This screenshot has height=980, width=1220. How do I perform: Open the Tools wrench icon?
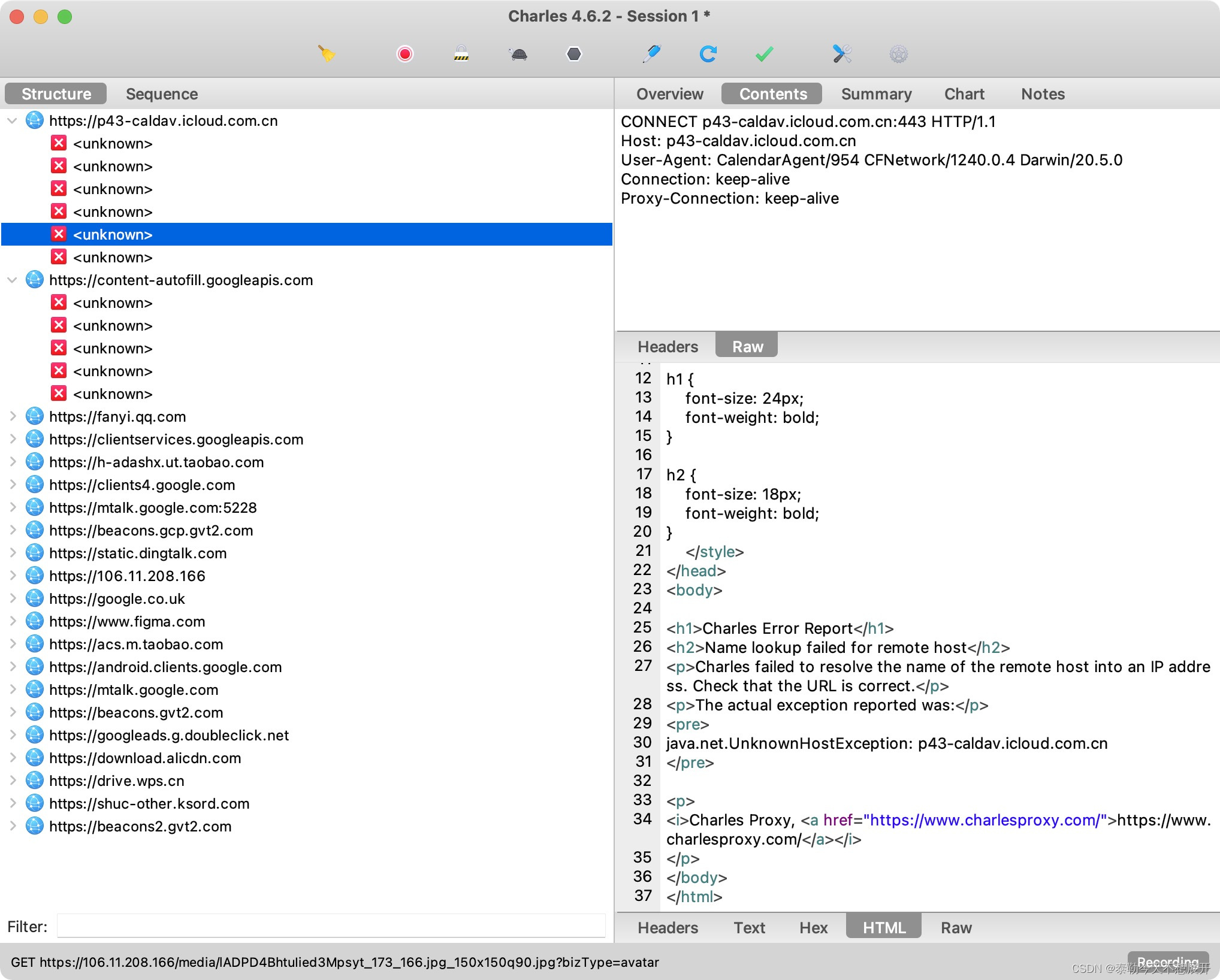(842, 54)
